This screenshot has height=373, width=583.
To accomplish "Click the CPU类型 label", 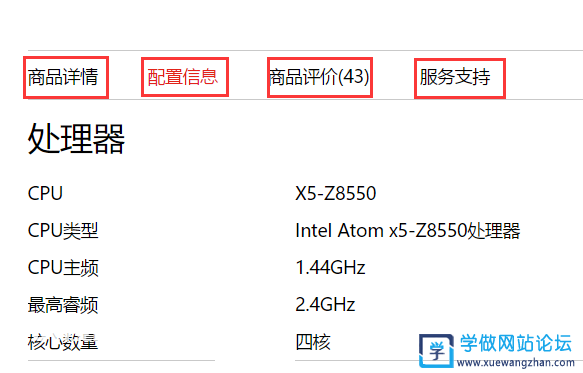I will click(x=63, y=231).
